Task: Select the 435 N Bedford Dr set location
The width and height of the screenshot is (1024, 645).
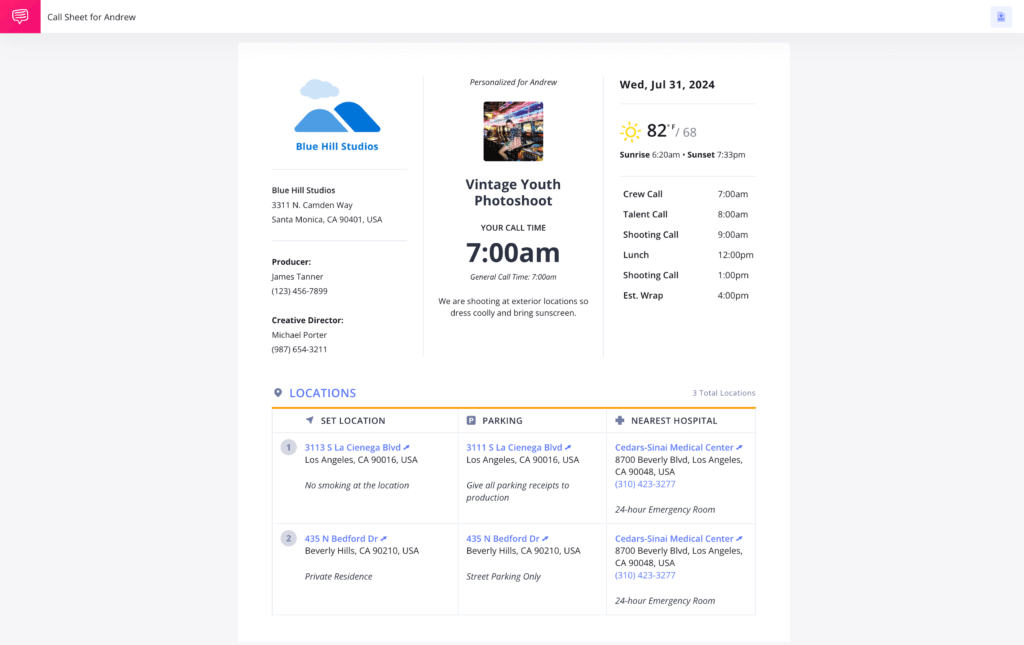Action: click(342, 538)
